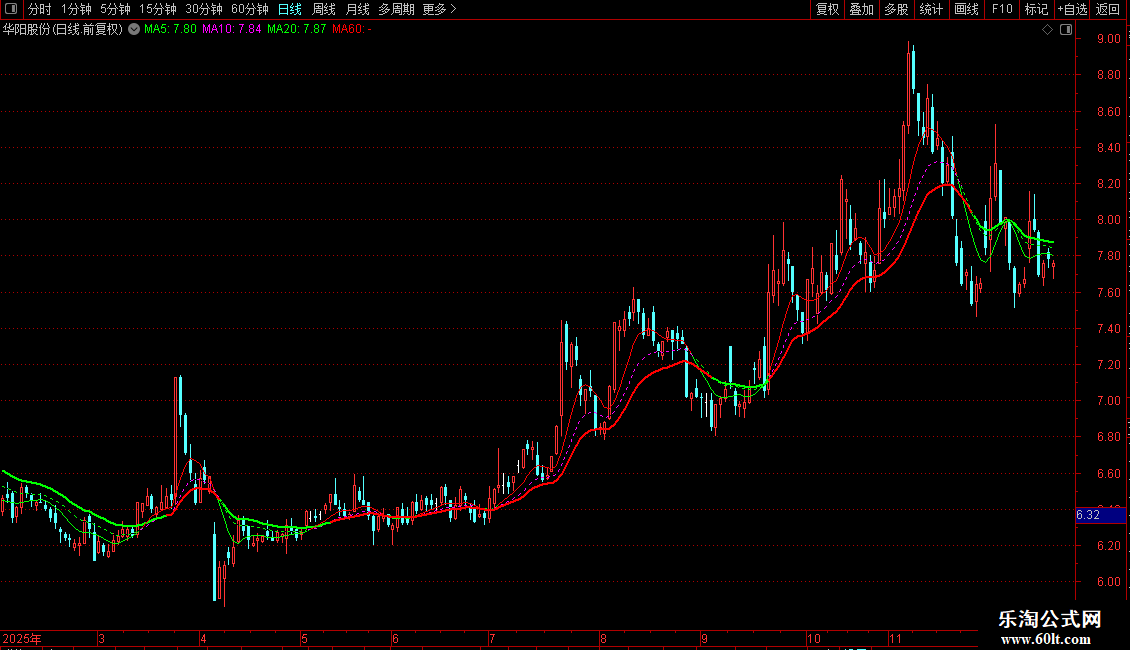
Task: Toggle the left side panel icon
Action: pos(11,9)
